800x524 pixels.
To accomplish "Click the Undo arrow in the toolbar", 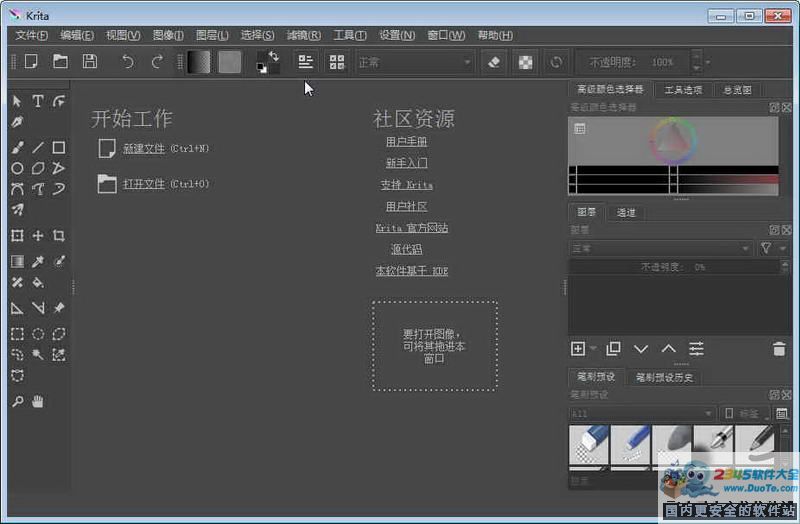I will point(127,62).
